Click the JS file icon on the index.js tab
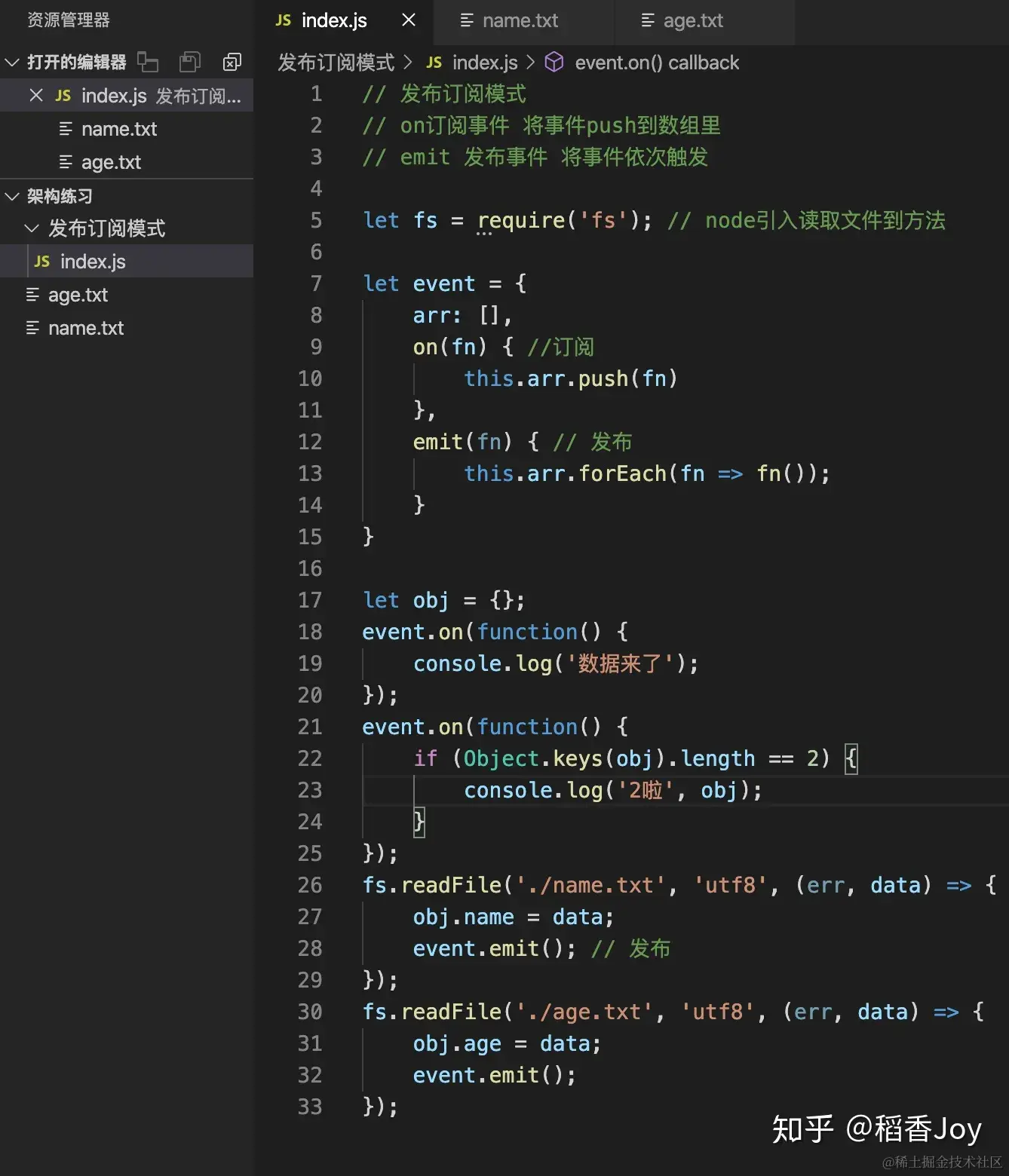Viewport: 1009px width, 1176px height. tap(284, 20)
